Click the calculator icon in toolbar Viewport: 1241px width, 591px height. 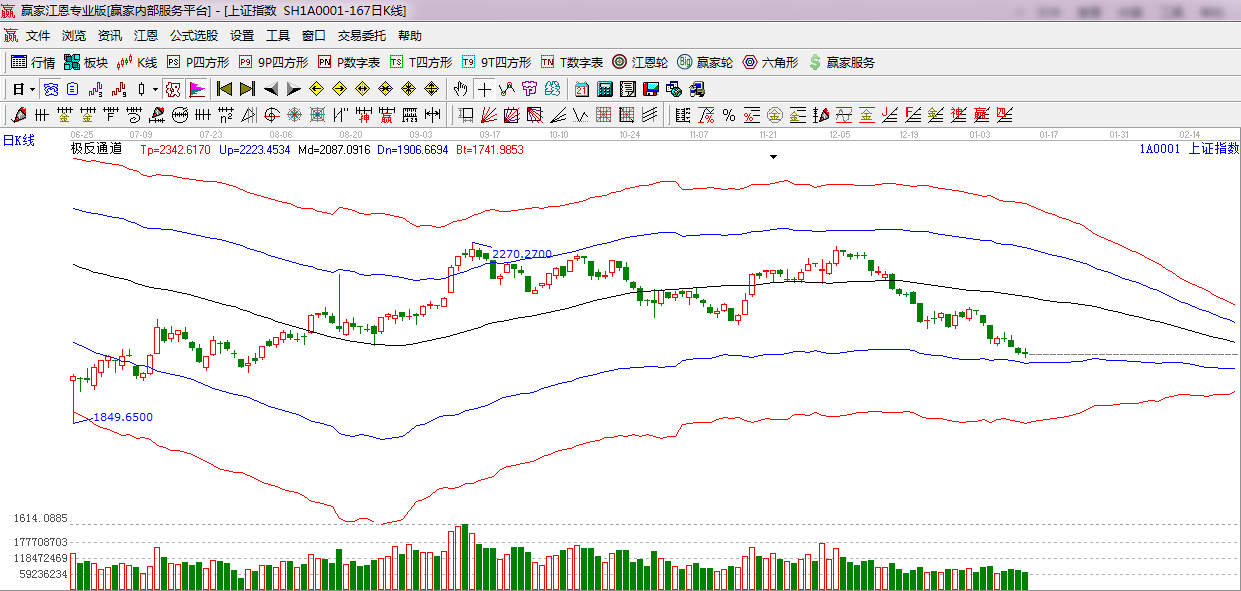pos(604,89)
